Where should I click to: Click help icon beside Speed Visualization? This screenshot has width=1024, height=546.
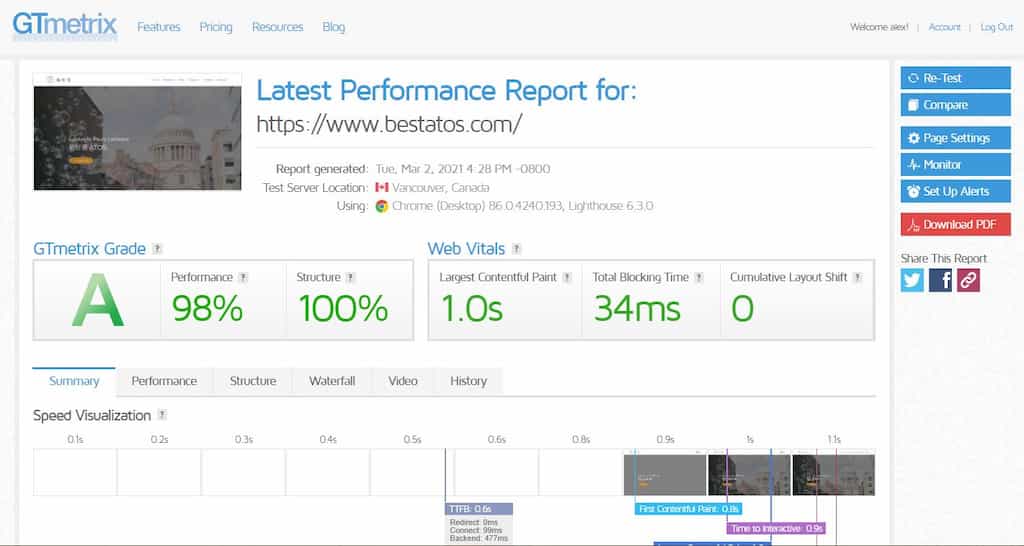(162, 415)
